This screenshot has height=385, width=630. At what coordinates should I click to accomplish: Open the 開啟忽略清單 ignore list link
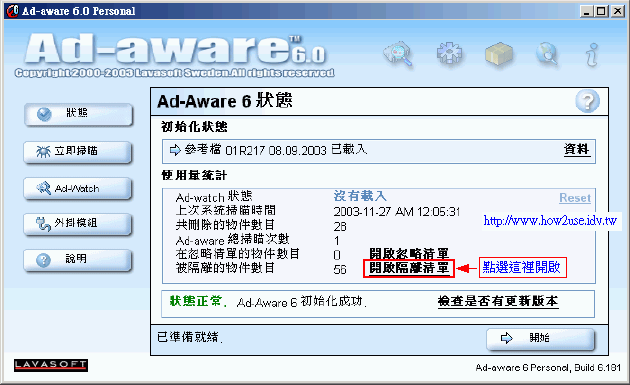tap(409, 253)
